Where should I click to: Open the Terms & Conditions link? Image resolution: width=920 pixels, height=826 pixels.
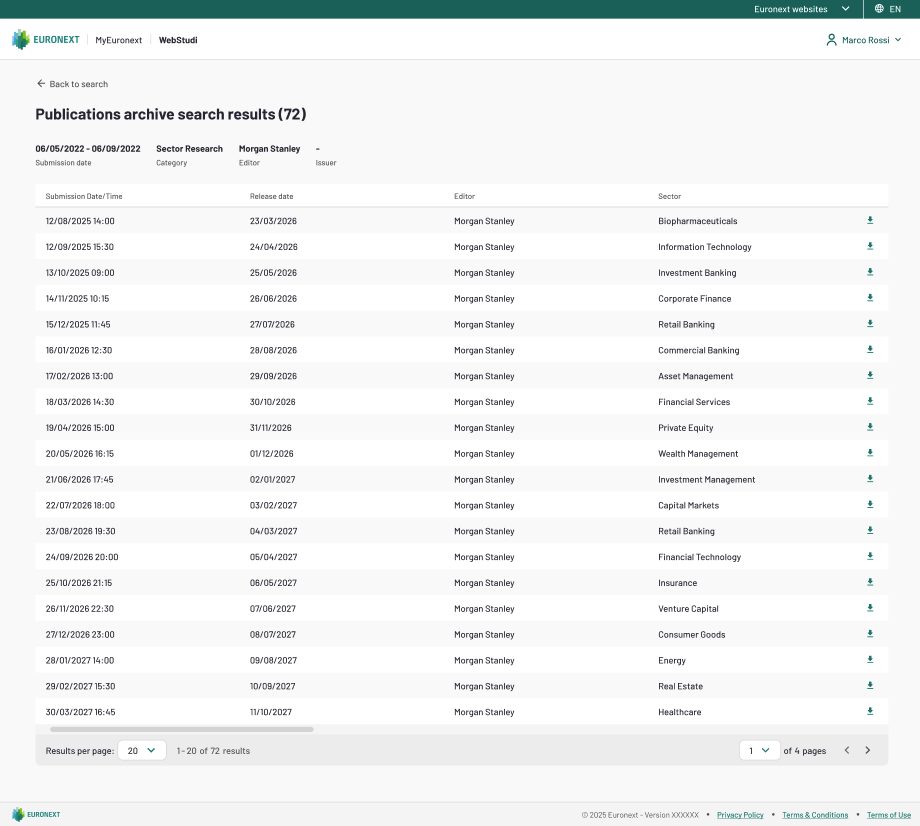pos(815,815)
